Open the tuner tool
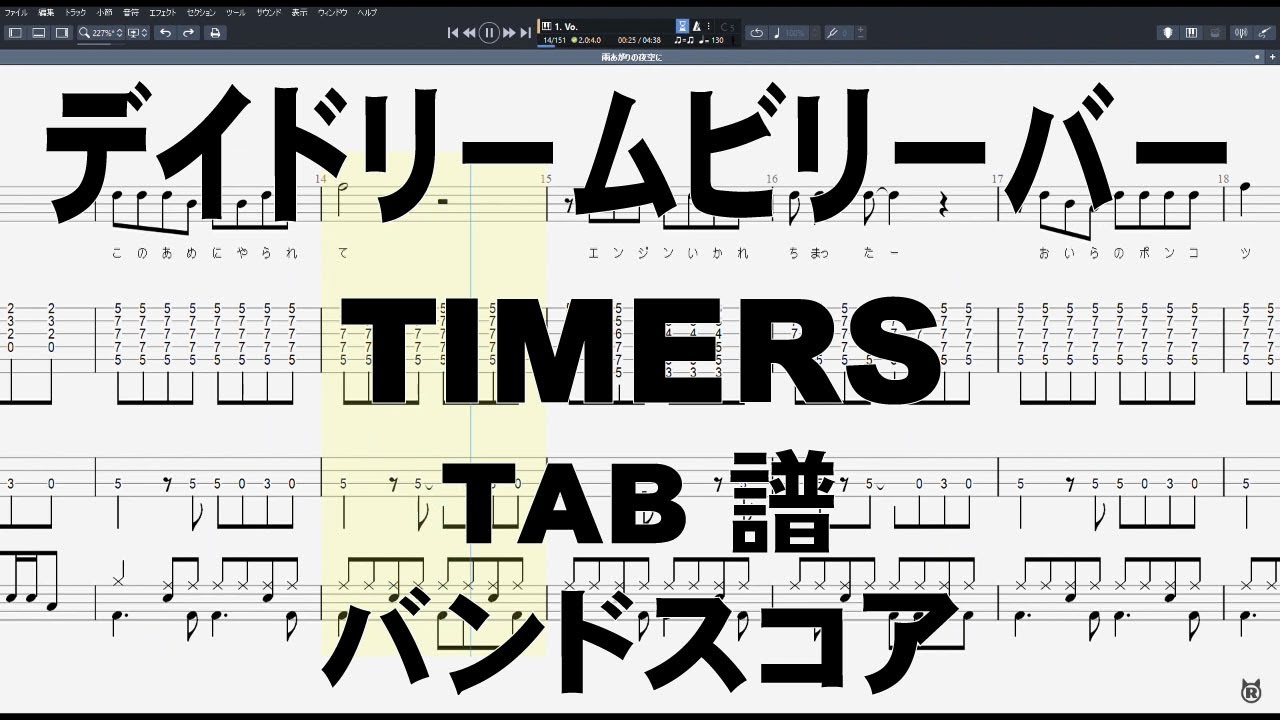1280x720 pixels. coord(1242,33)
